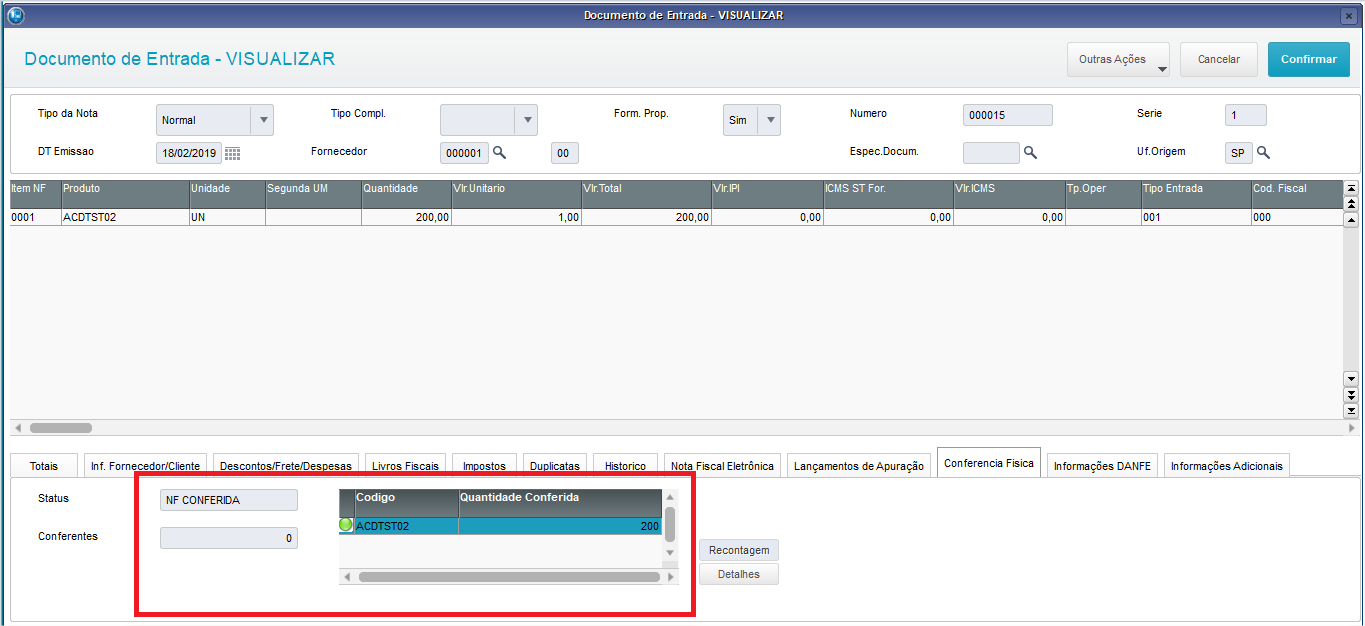
Task: Expand the Tipo Compl. dropdown
Action: 527,120
